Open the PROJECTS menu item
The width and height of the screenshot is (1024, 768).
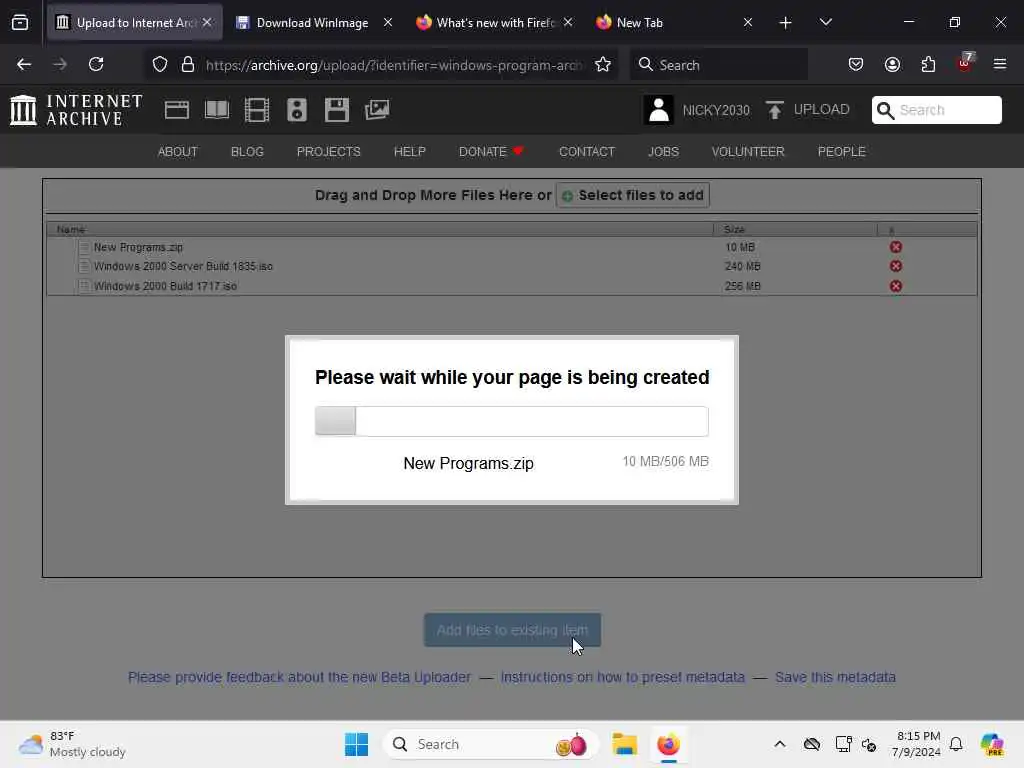tap(328, 152)
